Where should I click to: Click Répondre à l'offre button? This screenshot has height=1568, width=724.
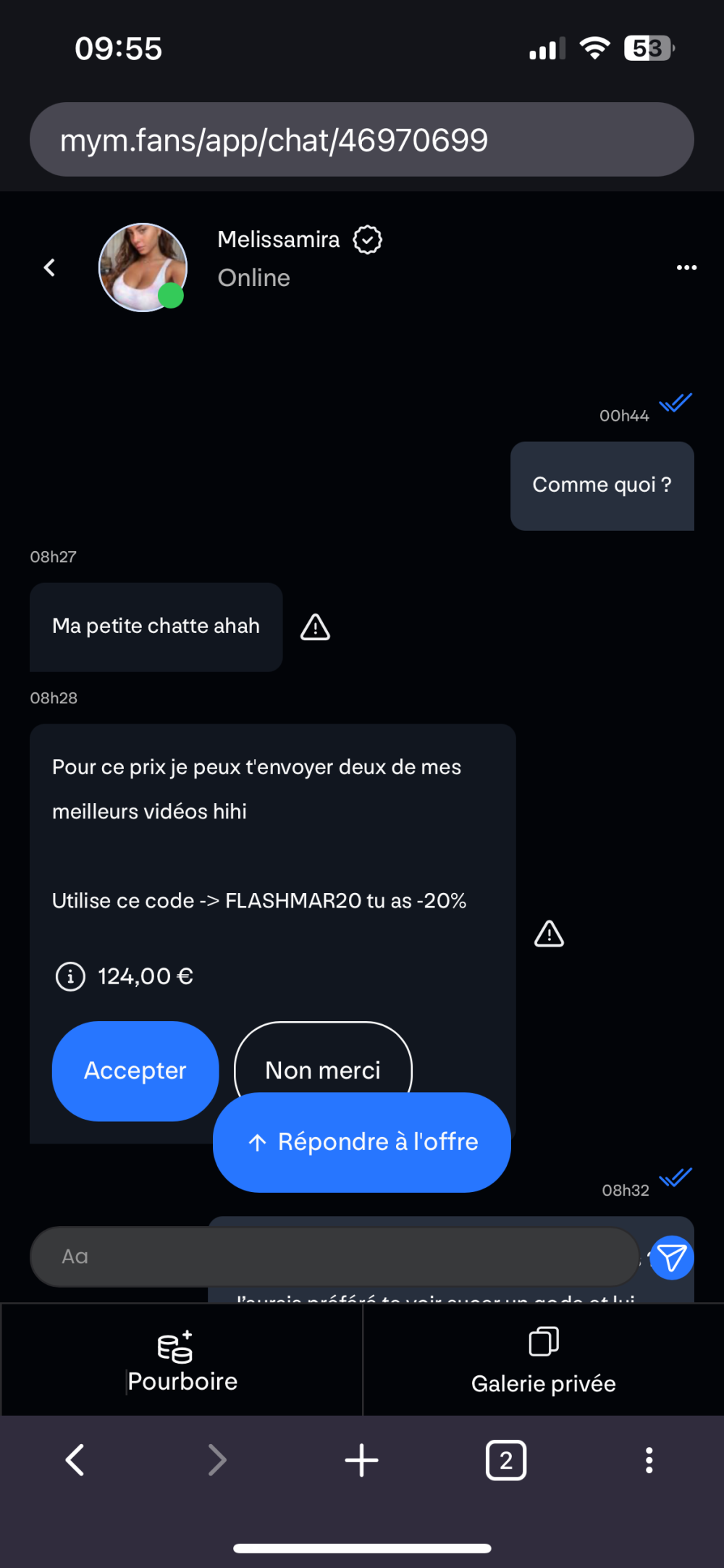pyautogui.click(x=362, y=1142)
